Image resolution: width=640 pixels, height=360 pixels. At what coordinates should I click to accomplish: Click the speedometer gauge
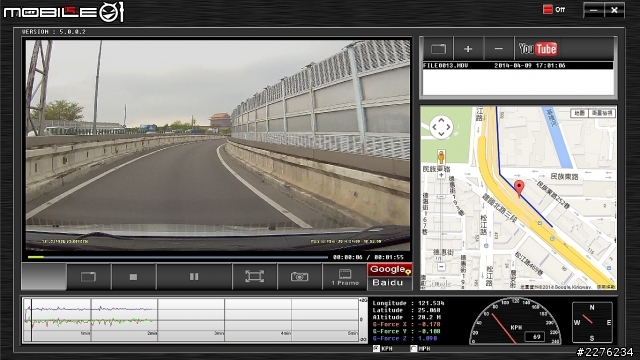pyautogui.click(x=515, y=321)
